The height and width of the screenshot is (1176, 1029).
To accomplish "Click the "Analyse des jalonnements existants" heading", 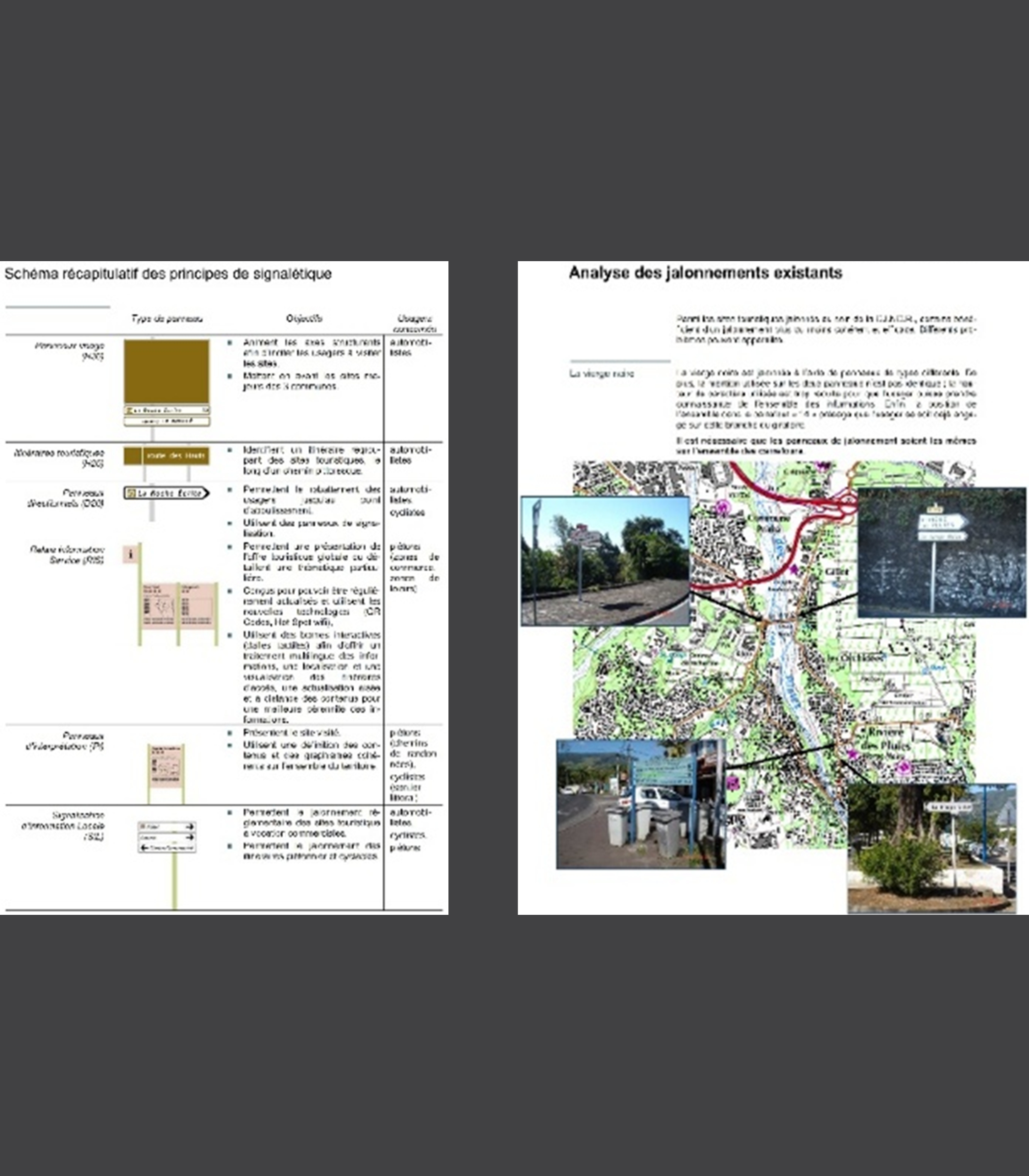I will [x=705, y=273].
